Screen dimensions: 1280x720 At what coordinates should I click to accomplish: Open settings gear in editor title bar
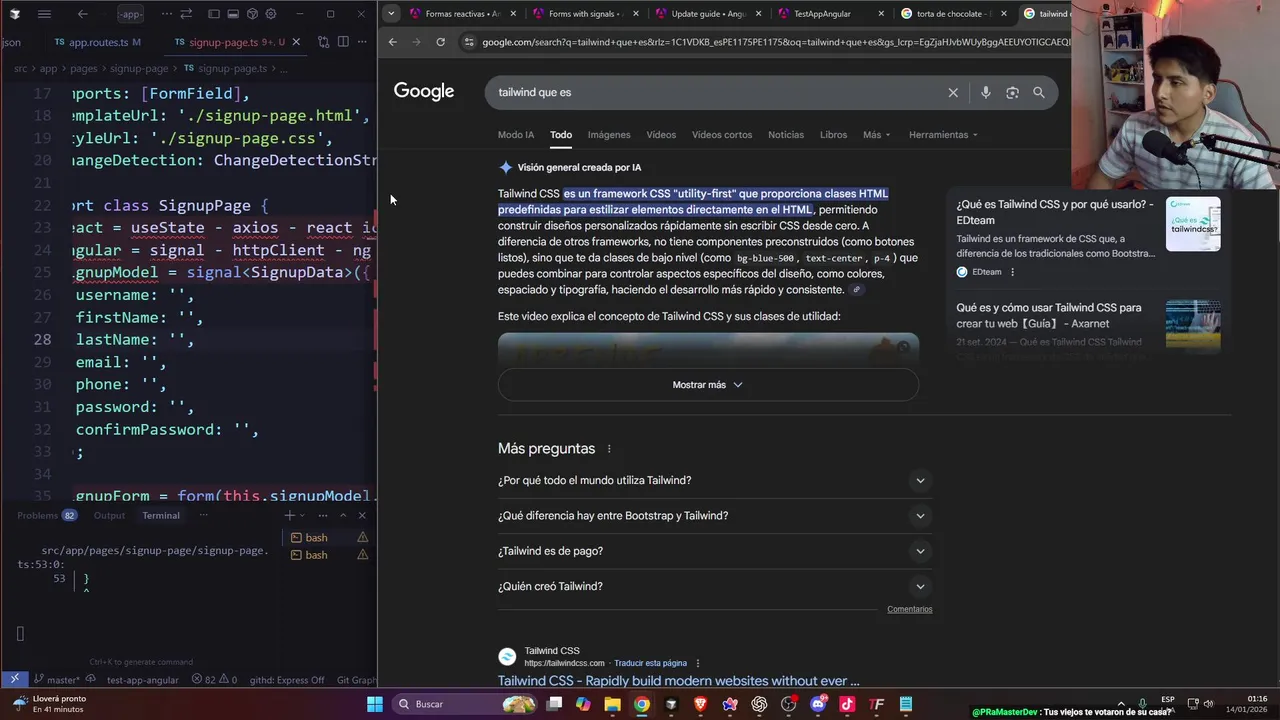273,14
